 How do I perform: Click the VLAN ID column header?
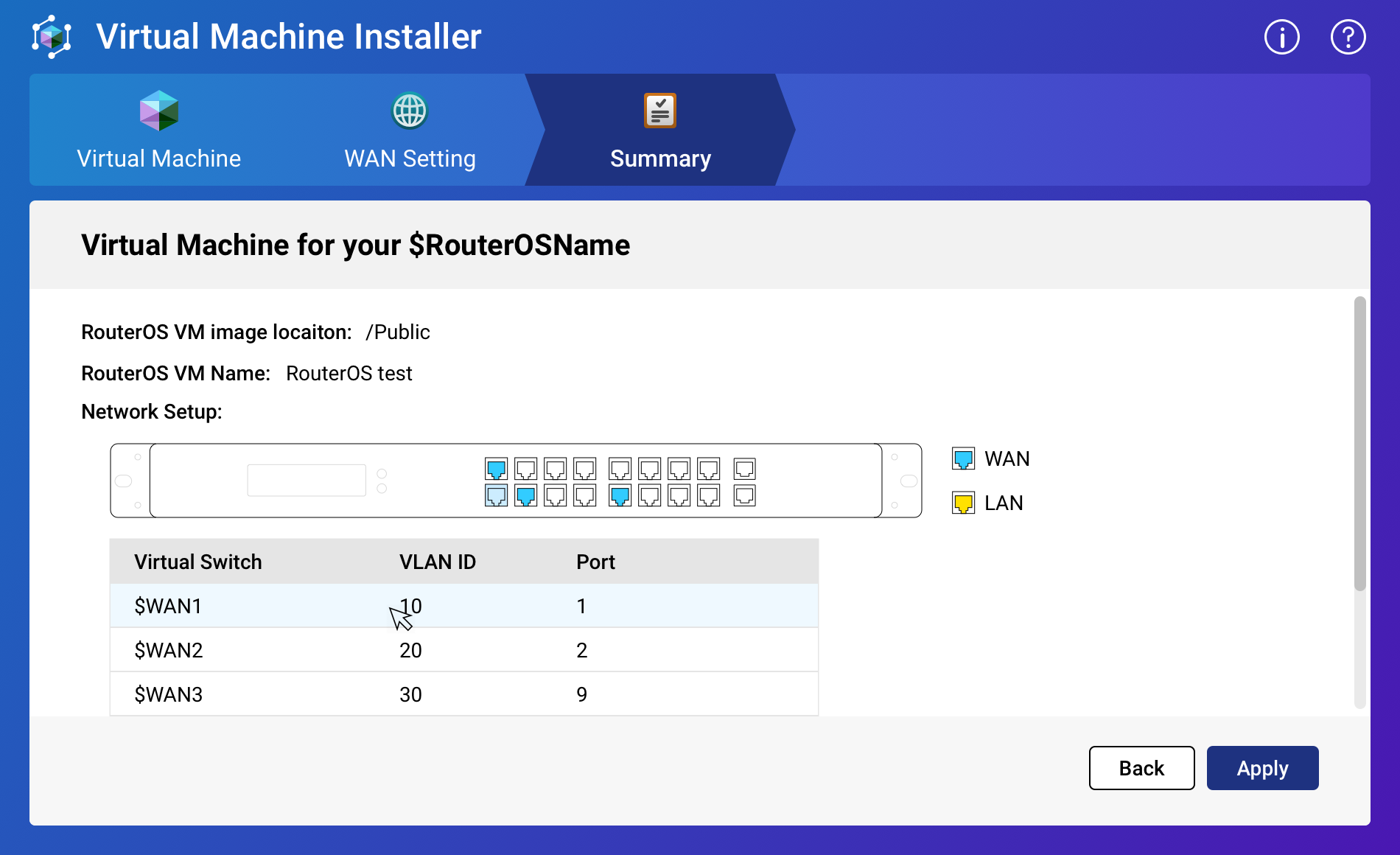pos(438,562)
